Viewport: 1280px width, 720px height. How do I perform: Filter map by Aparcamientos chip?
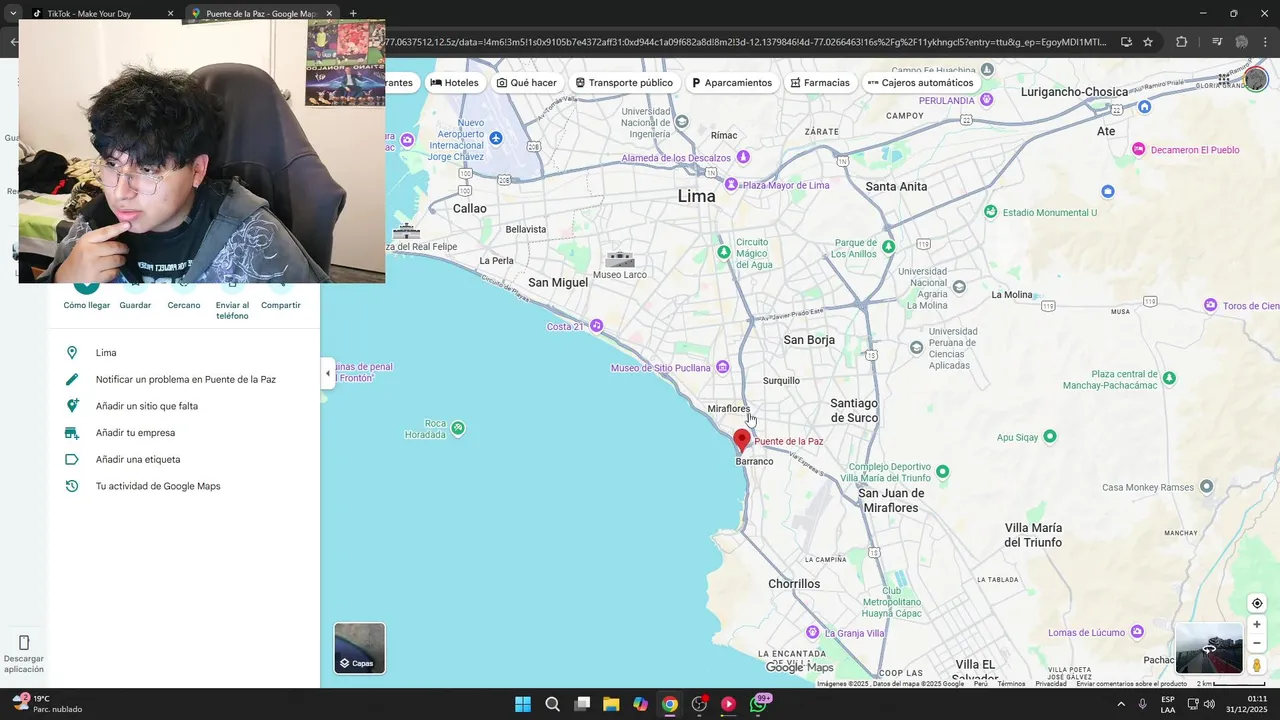732,83
